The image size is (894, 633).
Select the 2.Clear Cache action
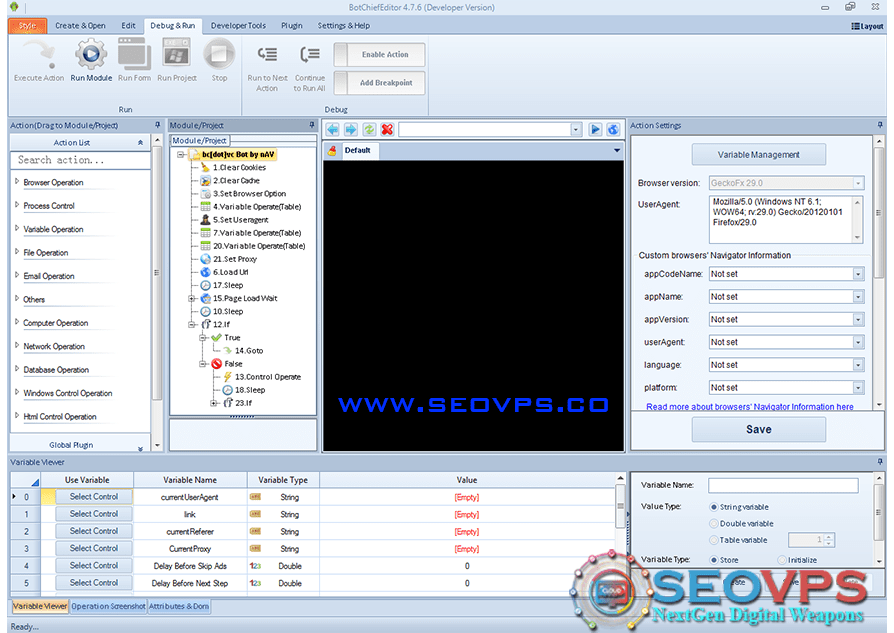coord(236,181)
